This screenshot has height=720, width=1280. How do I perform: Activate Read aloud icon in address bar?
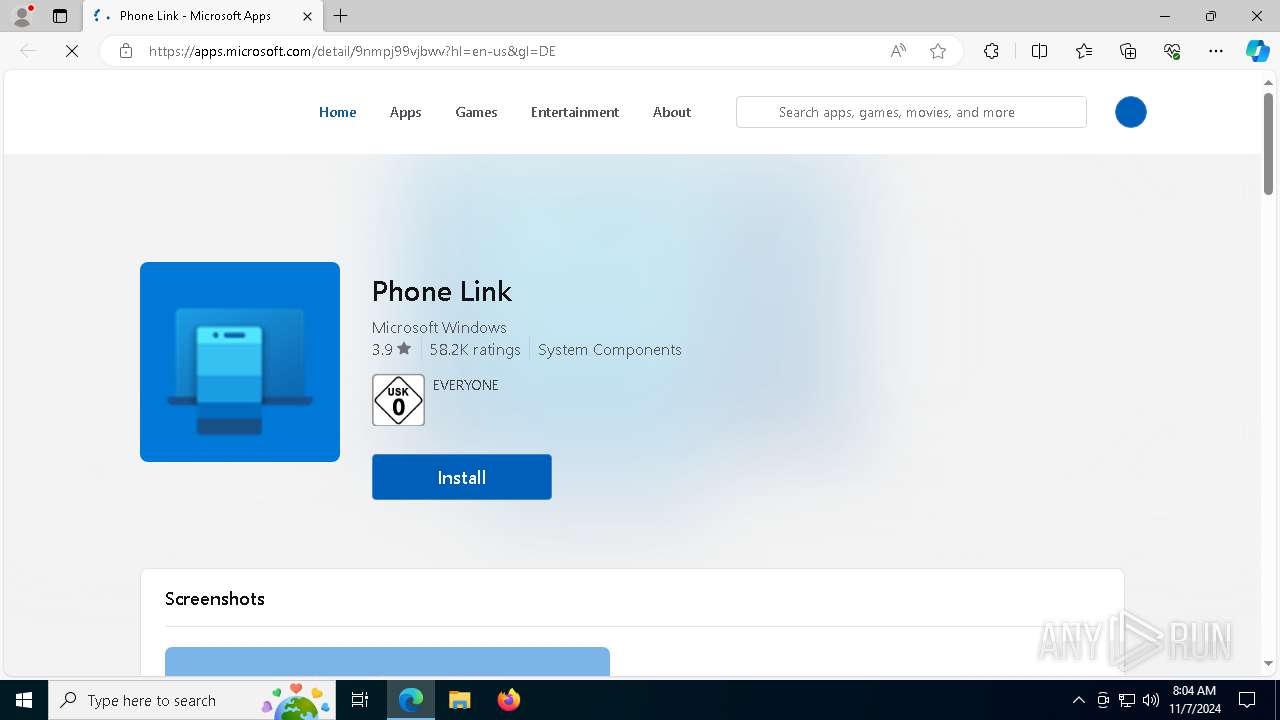[x=898, y=51]
